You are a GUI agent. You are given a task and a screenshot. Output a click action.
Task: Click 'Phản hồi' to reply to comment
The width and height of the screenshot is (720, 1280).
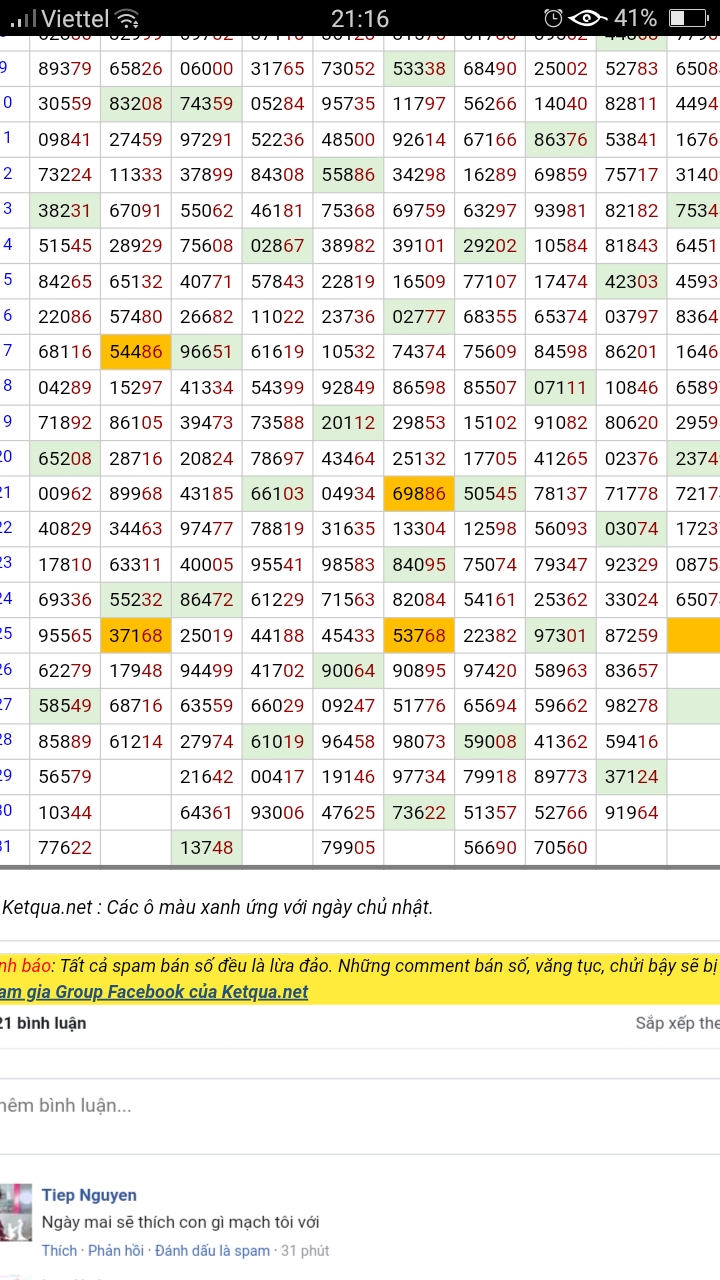coord(115,1250)
